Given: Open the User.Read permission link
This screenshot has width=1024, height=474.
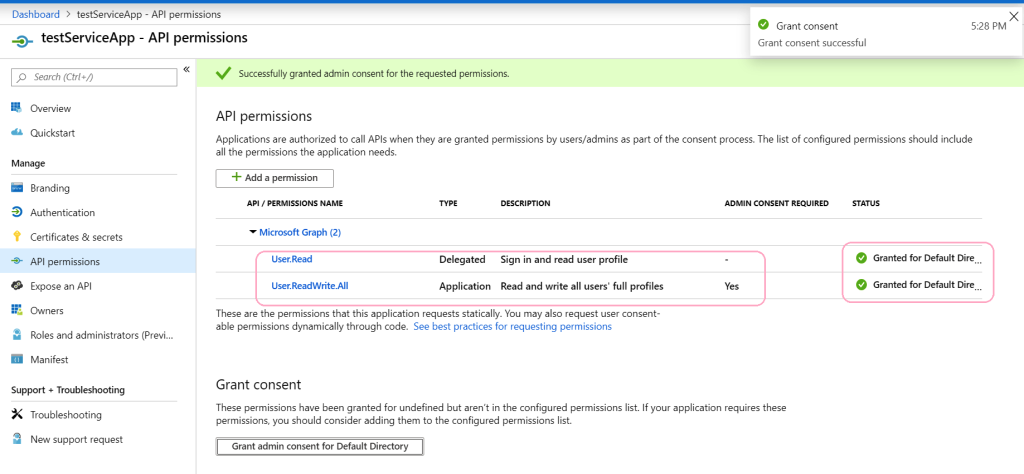Looking at the screenshot, I should coord(292,259).
